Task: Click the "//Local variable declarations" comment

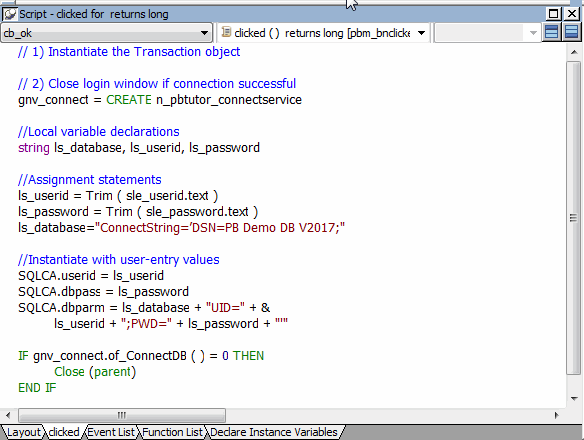Action: coord(99,132)
